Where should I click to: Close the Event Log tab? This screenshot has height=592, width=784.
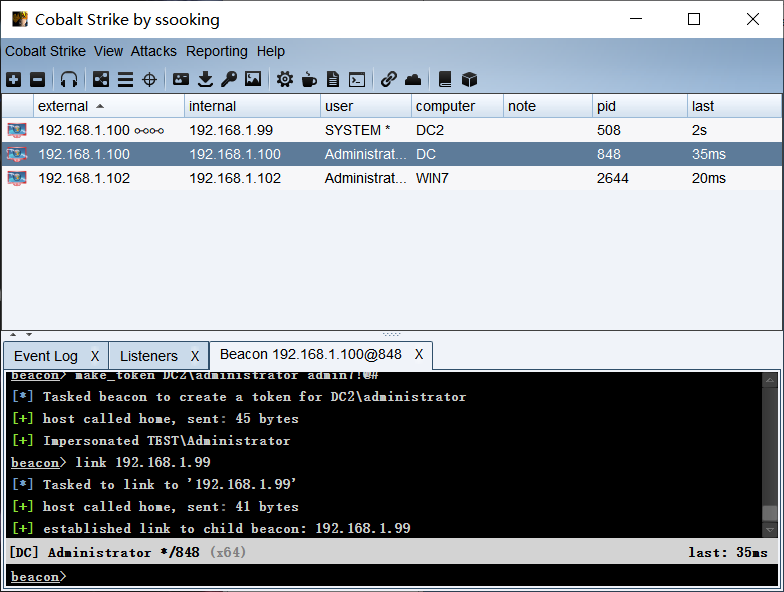tap(94, 356)
